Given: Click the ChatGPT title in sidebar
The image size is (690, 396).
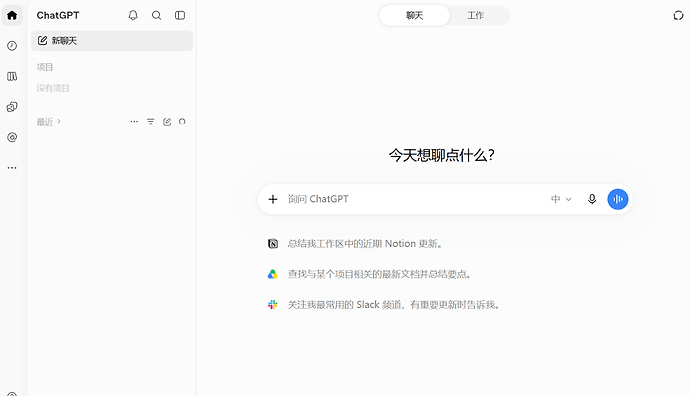Looking at the screenshot, I should 58,15.
